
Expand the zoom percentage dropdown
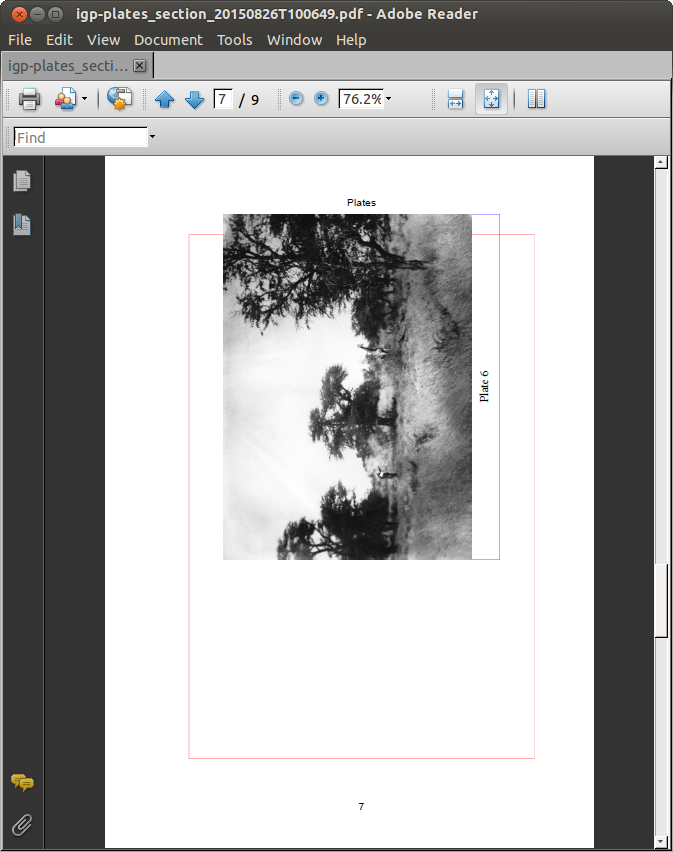(x=389, y=99)
